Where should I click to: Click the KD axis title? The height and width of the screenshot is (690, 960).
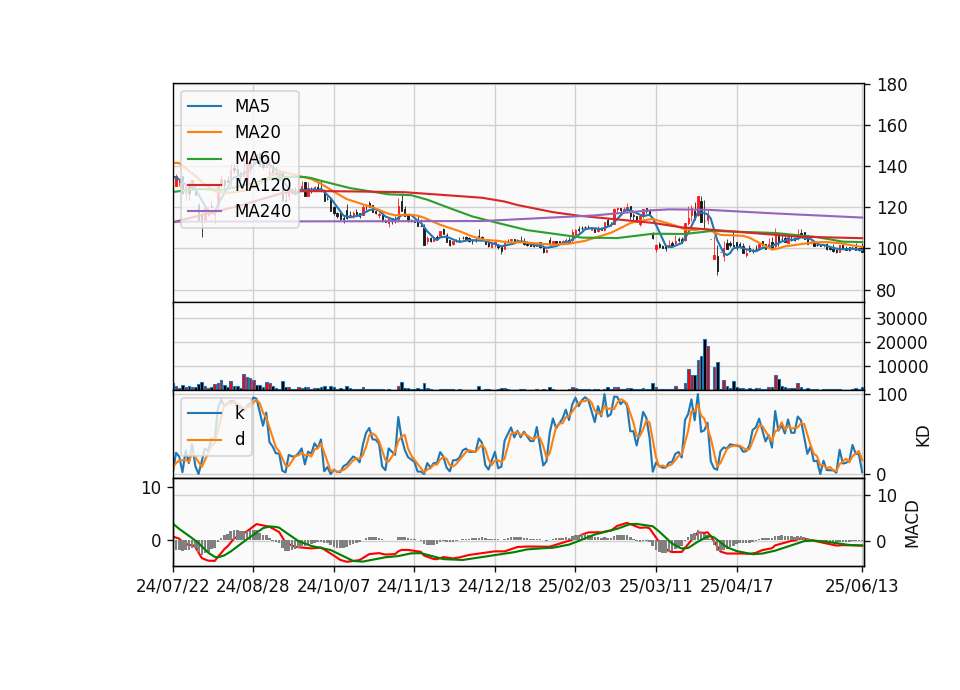pos(923,436)
